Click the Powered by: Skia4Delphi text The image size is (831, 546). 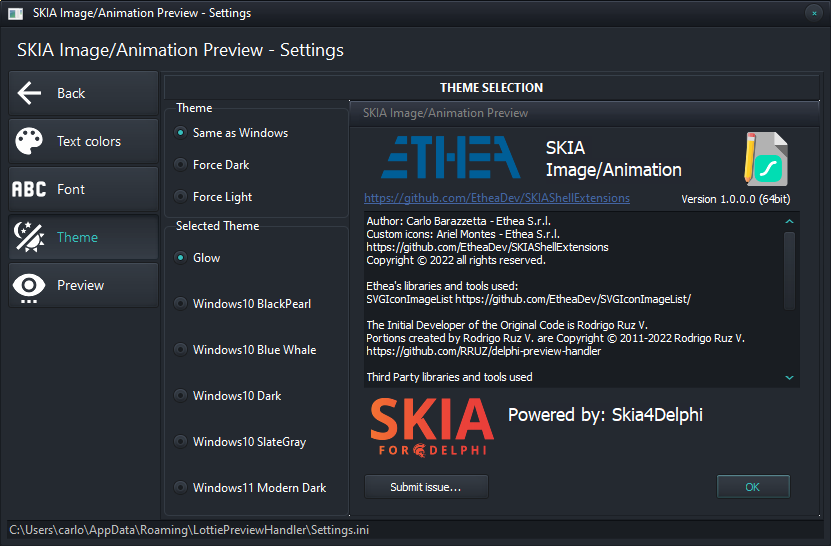(x=605, y=415)
